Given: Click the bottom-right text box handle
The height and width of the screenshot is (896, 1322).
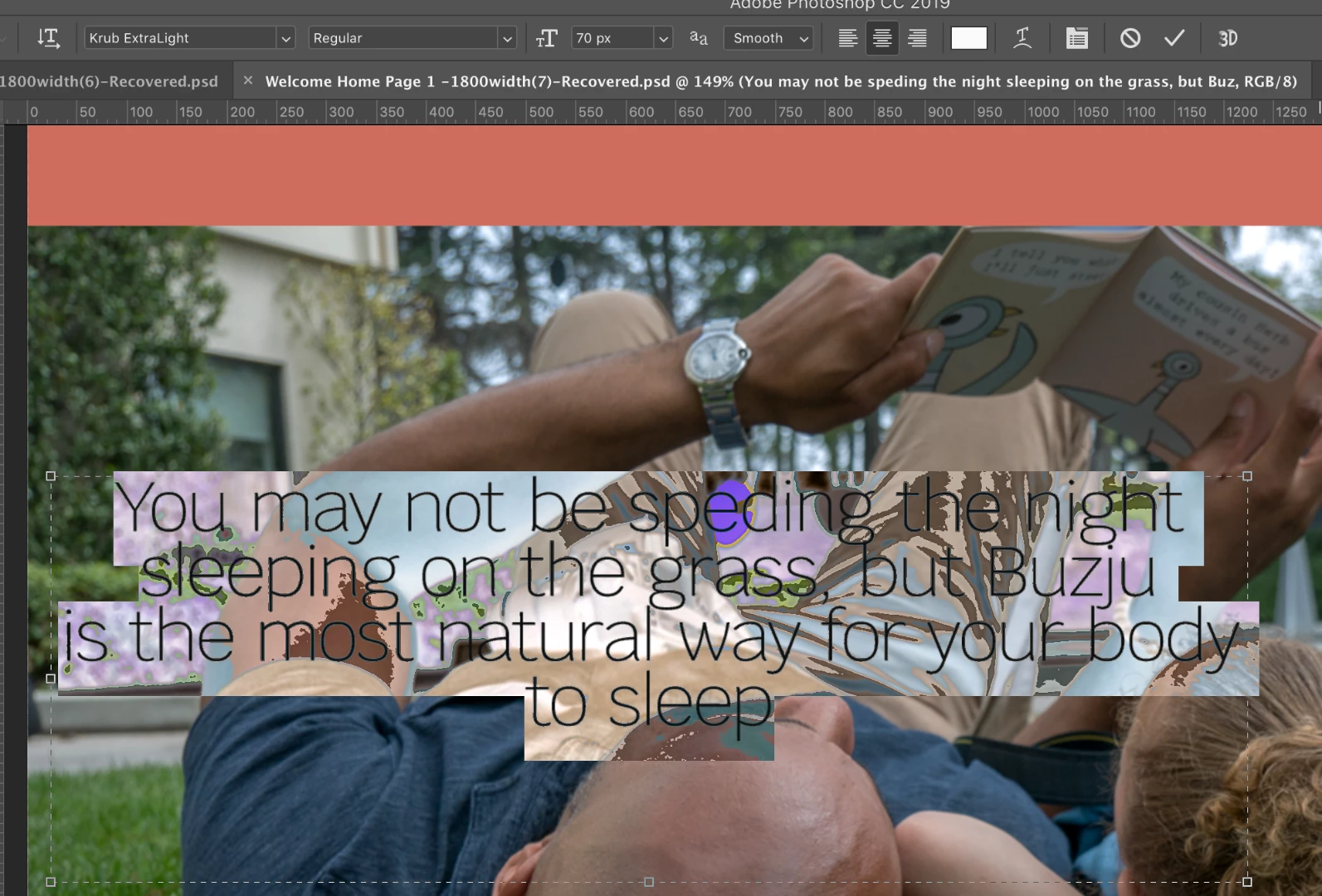Looking at the screenshot, I should tap(1246, 882).
